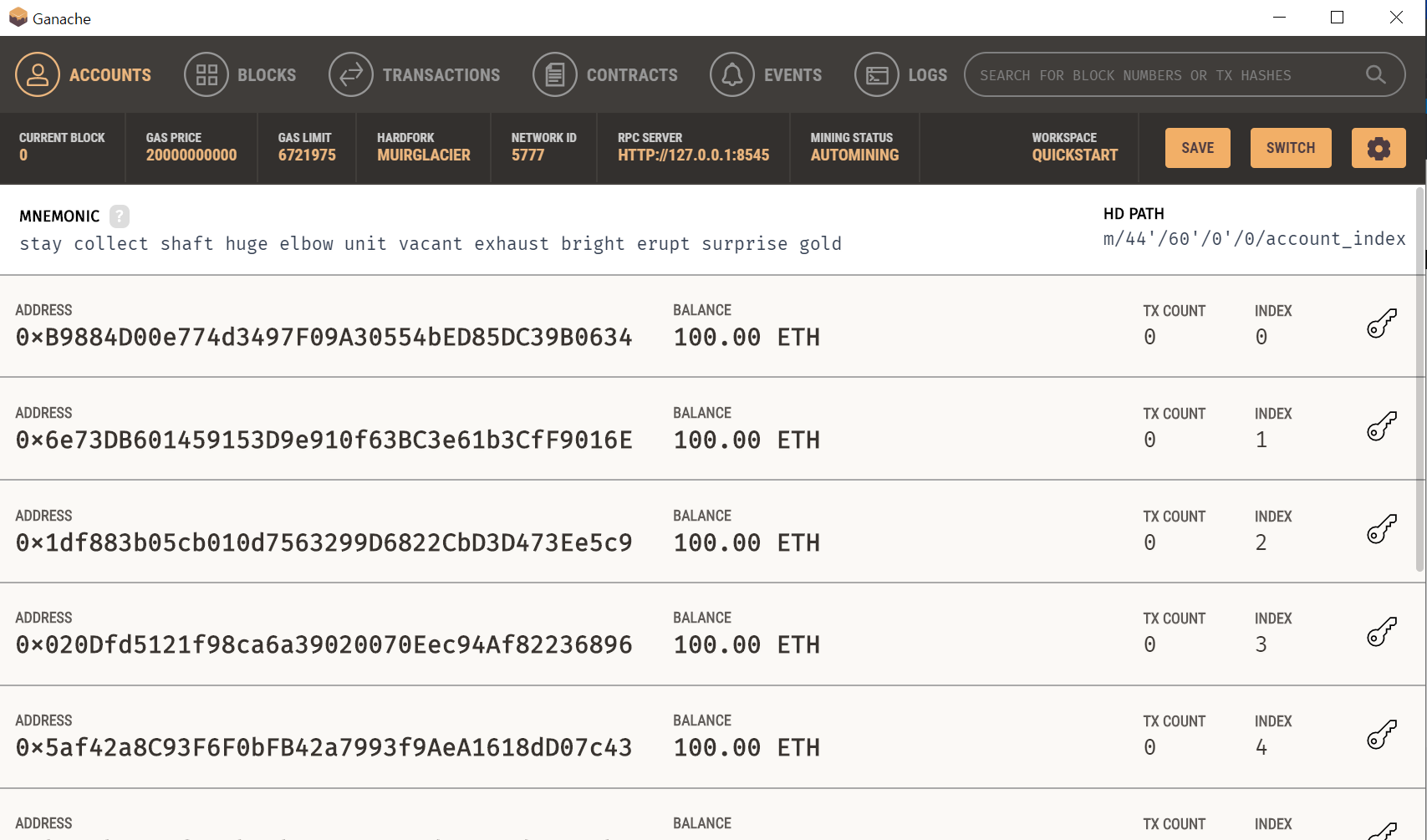The image size is (1427, 840).
Task: Click the vertical scrollbar of accounts list
Action: [1419, 380]
